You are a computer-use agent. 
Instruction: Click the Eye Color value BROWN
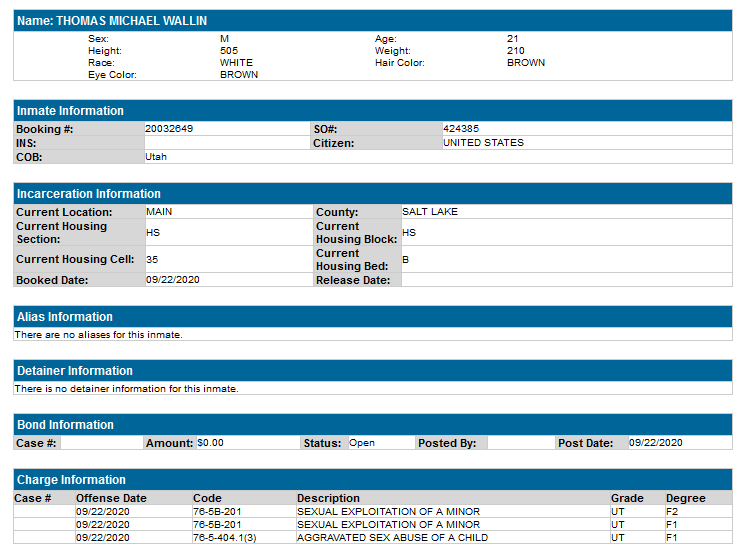(239, 75)
